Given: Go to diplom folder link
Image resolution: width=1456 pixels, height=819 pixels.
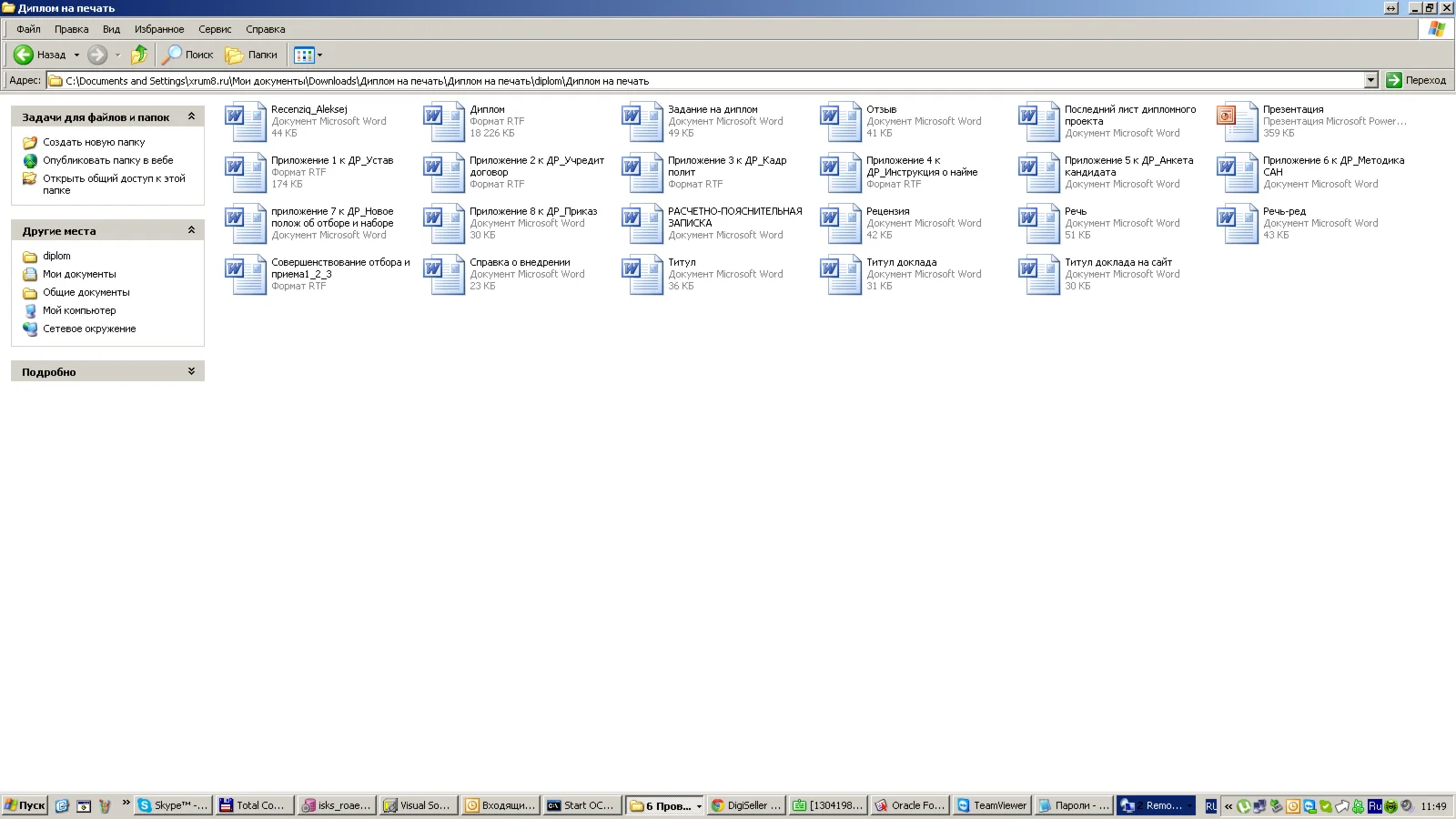Looking at the screenshot, I should [56, 256].
